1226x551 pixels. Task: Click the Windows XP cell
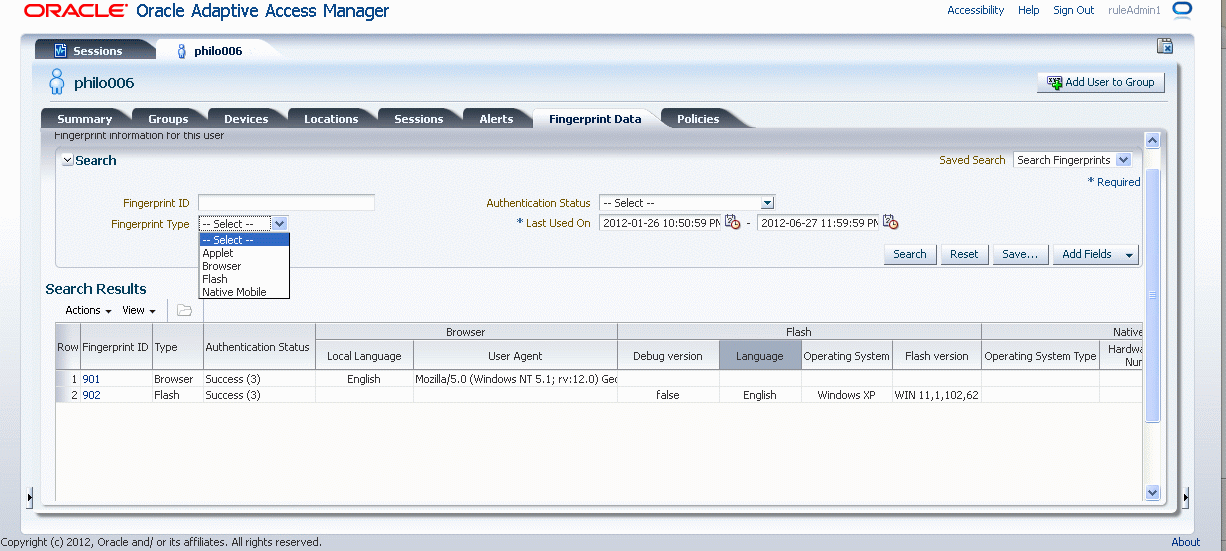pyautogui.click(x=847, y=395)
